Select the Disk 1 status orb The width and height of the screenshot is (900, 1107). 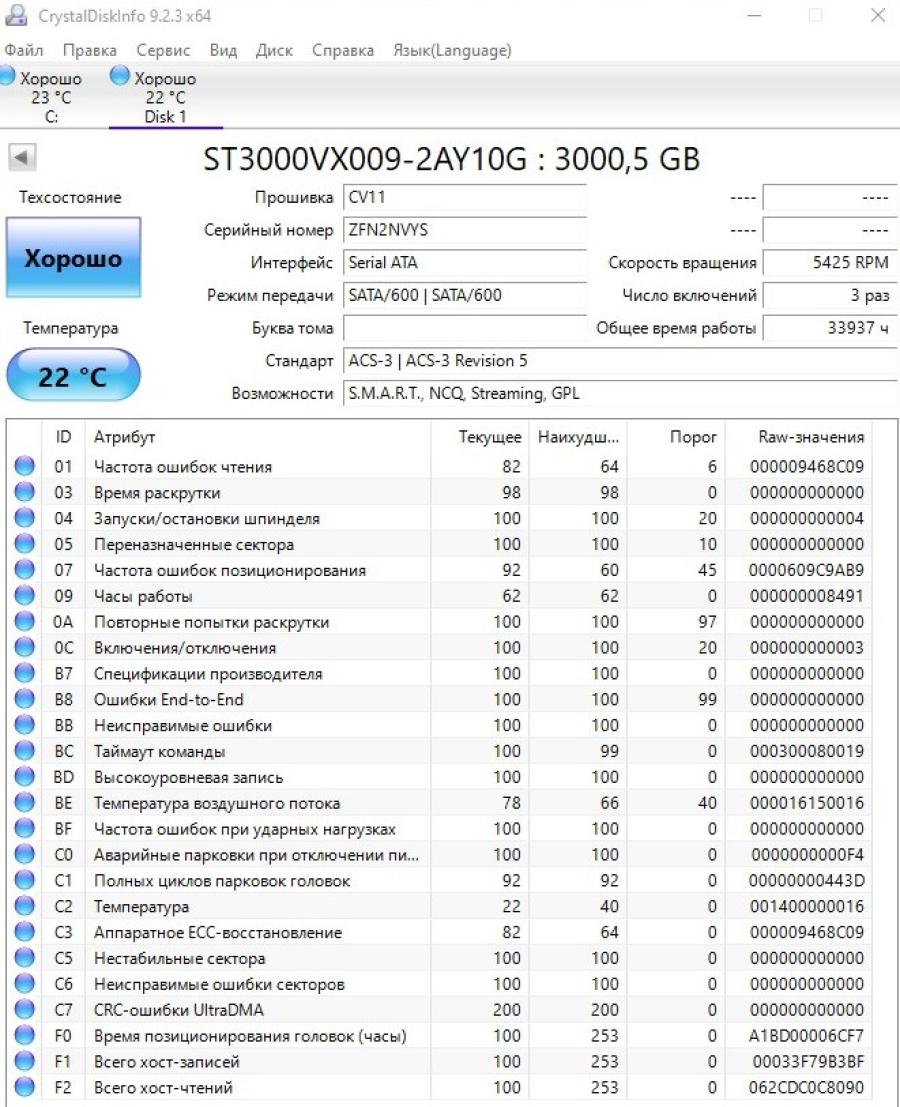(x=120, y=75)
